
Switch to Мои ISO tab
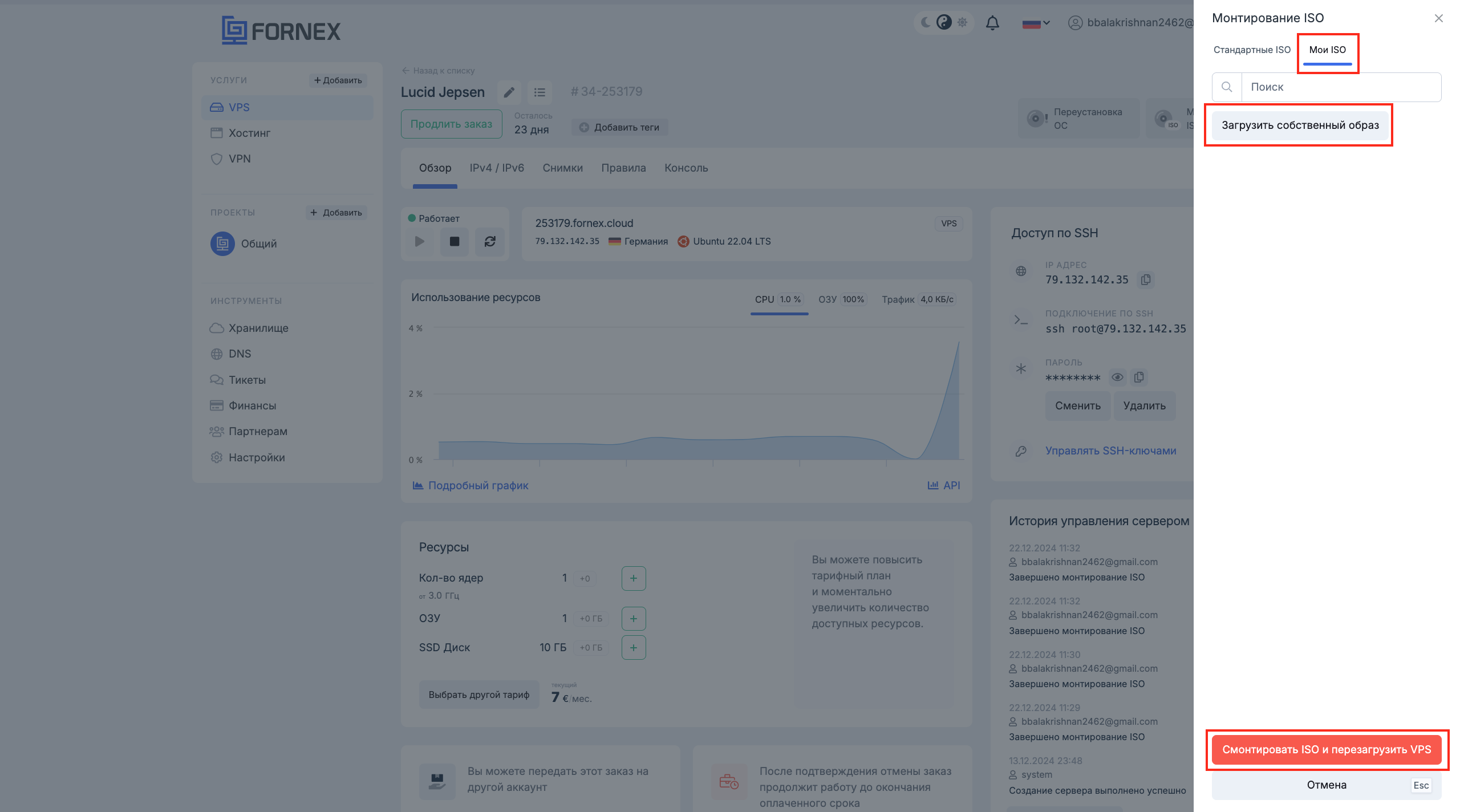(x=1327, y=50)
